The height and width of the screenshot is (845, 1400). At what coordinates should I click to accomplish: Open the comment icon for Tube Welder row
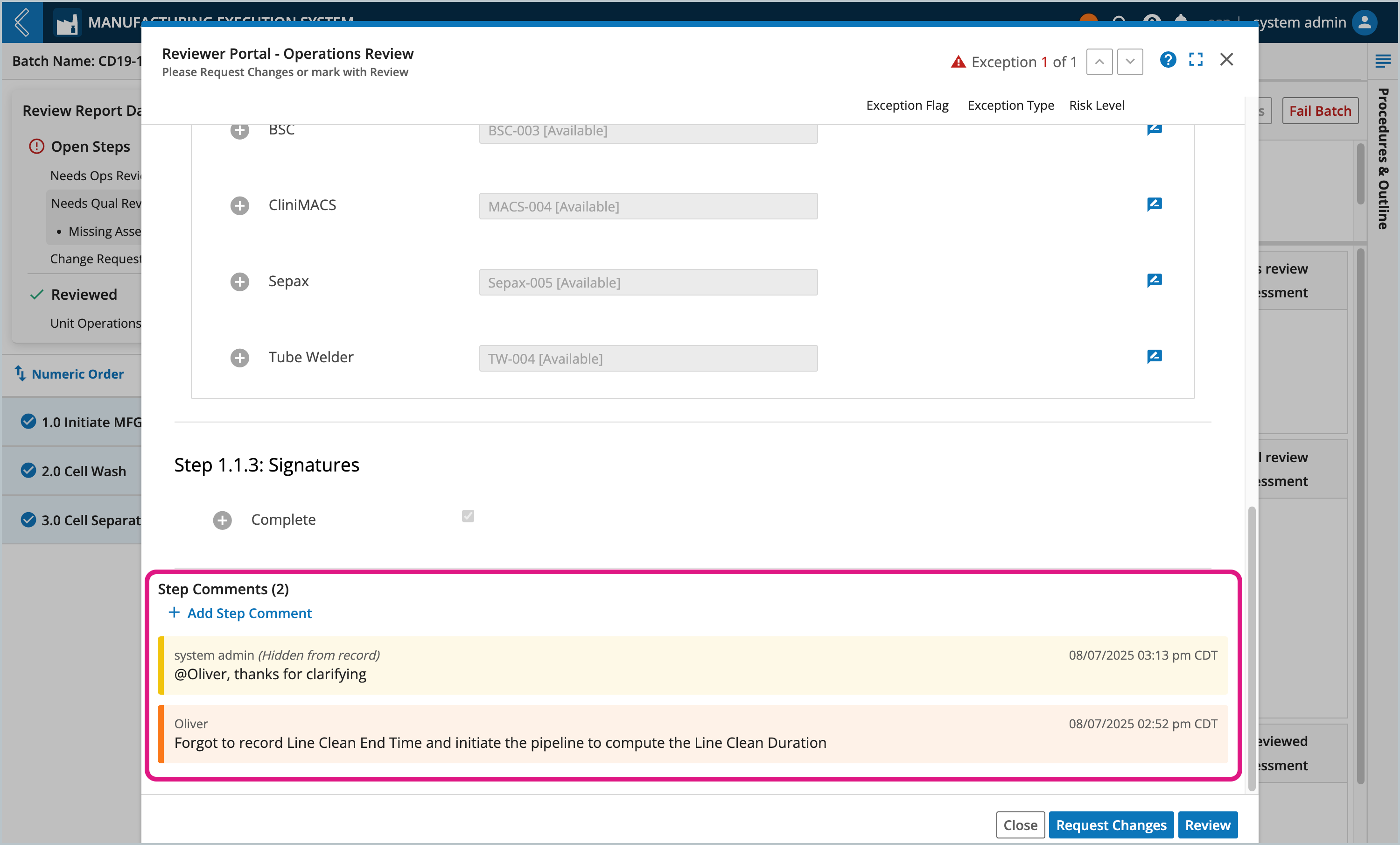[x=1154, y=356]
